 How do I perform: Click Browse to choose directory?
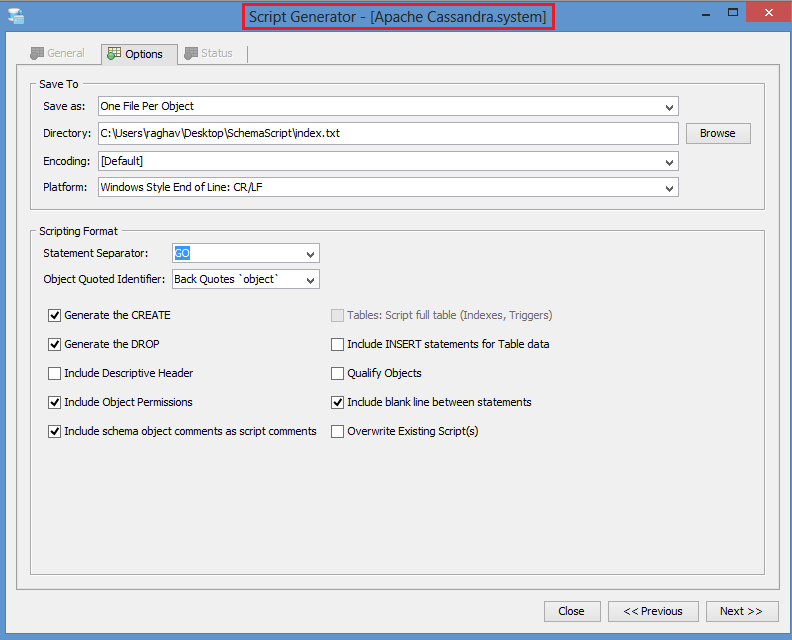pyautogui.click(x=718, y=133)
